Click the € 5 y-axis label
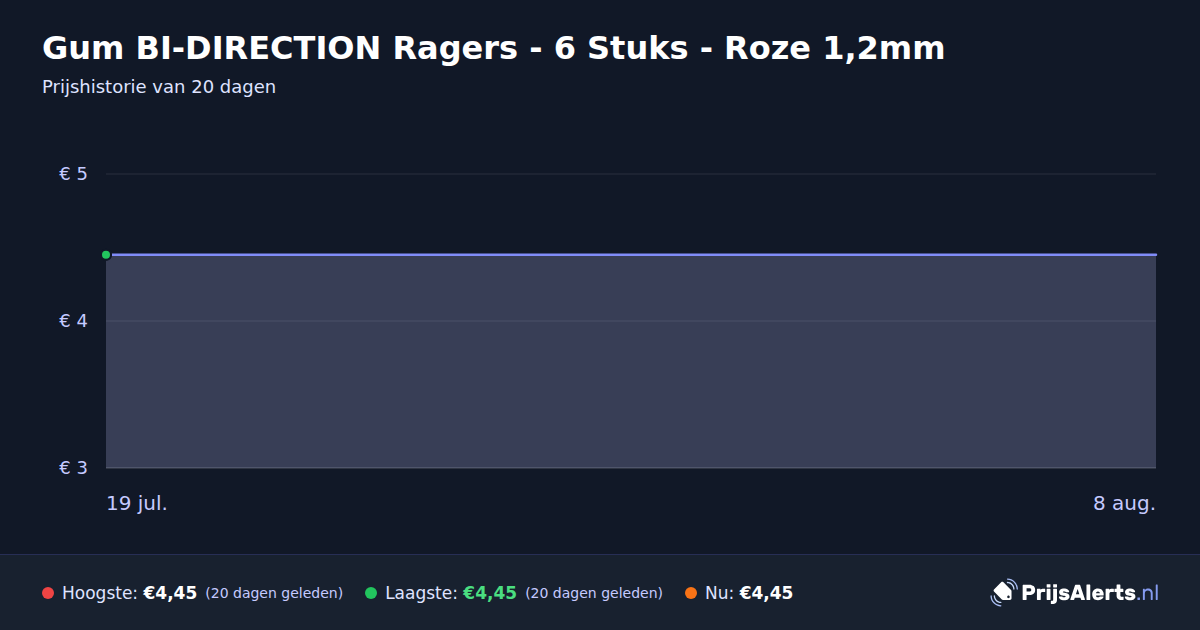1200x630 pixels. (x=74, y=174)
